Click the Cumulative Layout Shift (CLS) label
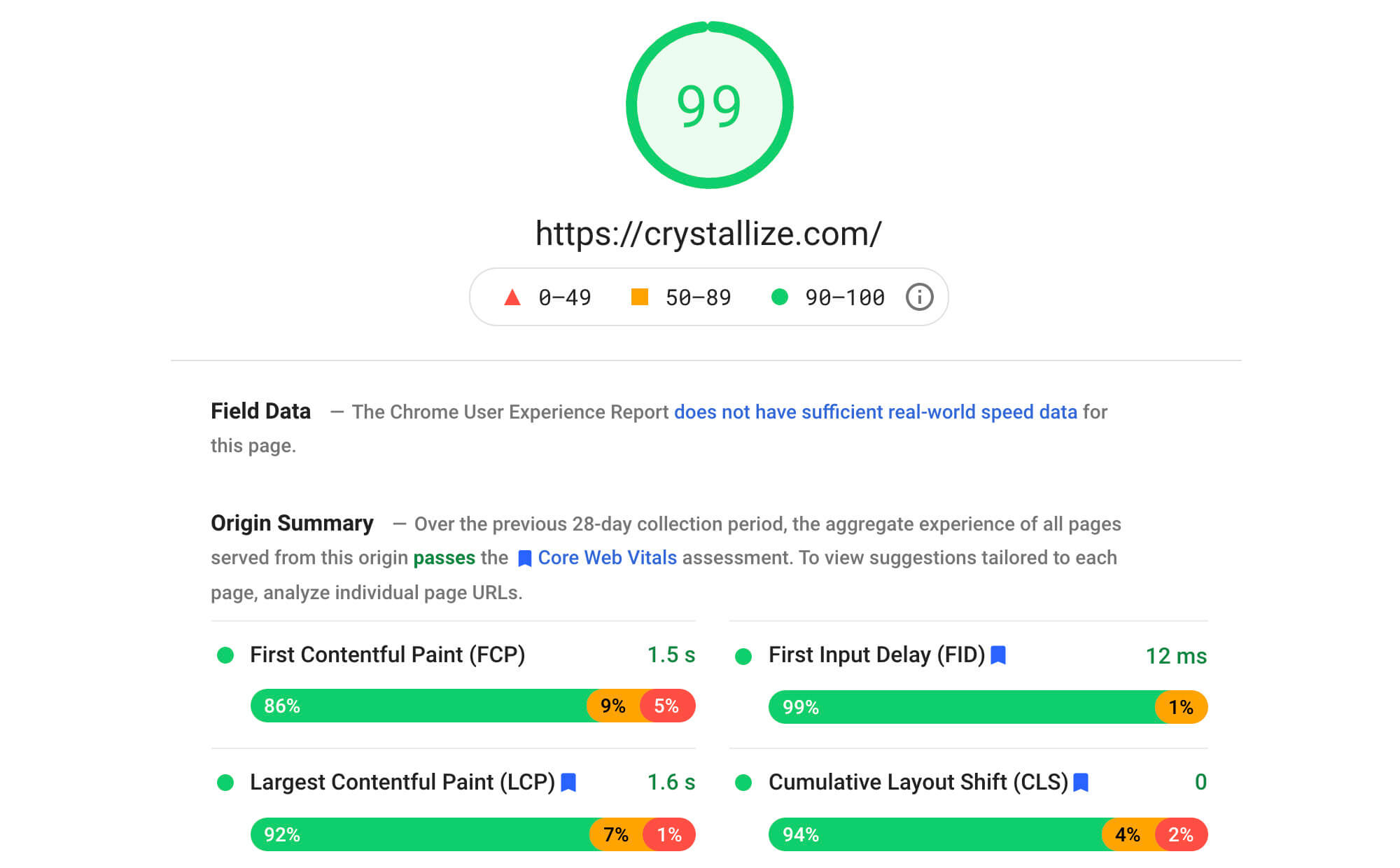 pyautogui.click(x=918, y=783)
